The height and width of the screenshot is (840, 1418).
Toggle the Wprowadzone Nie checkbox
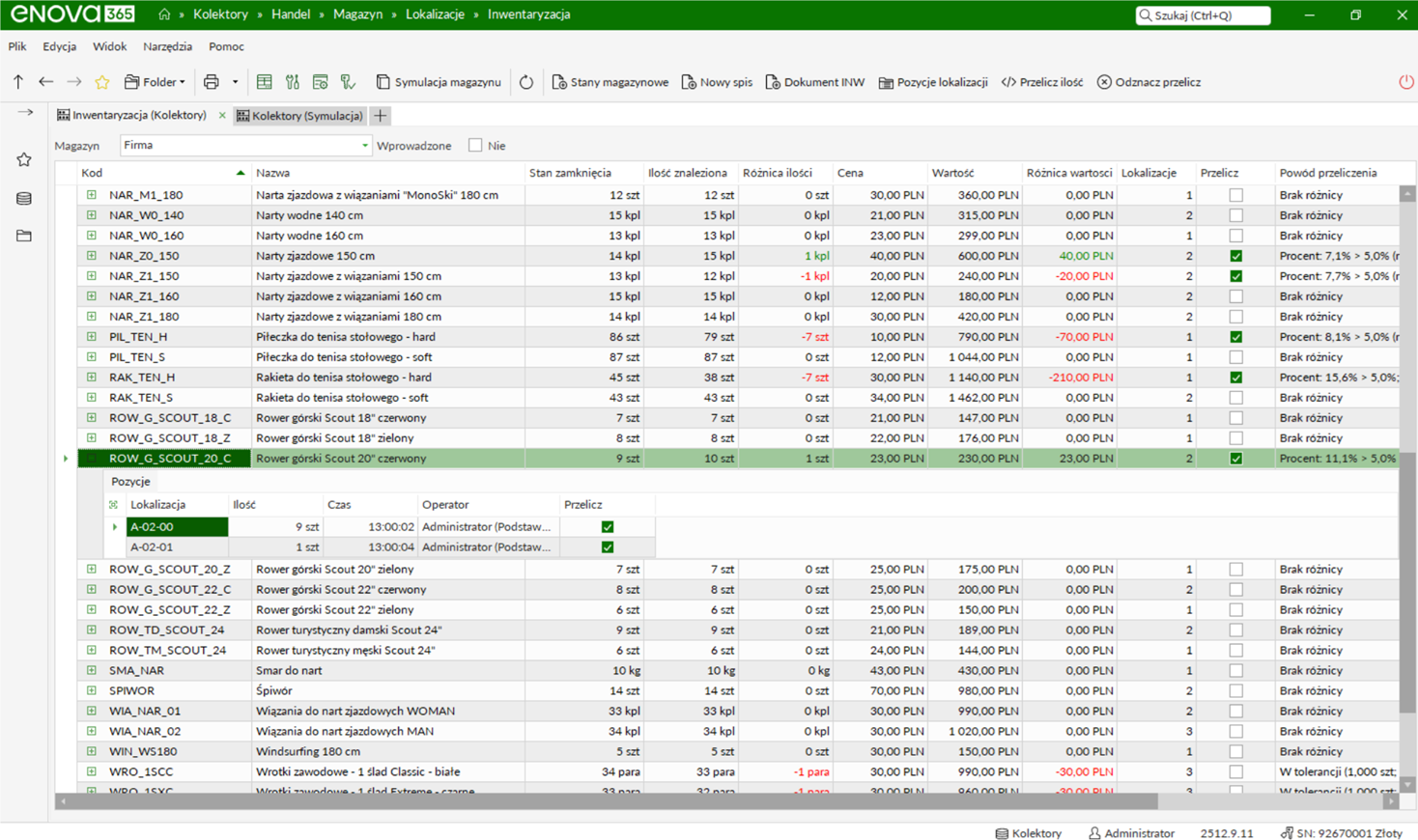[475, 146]
